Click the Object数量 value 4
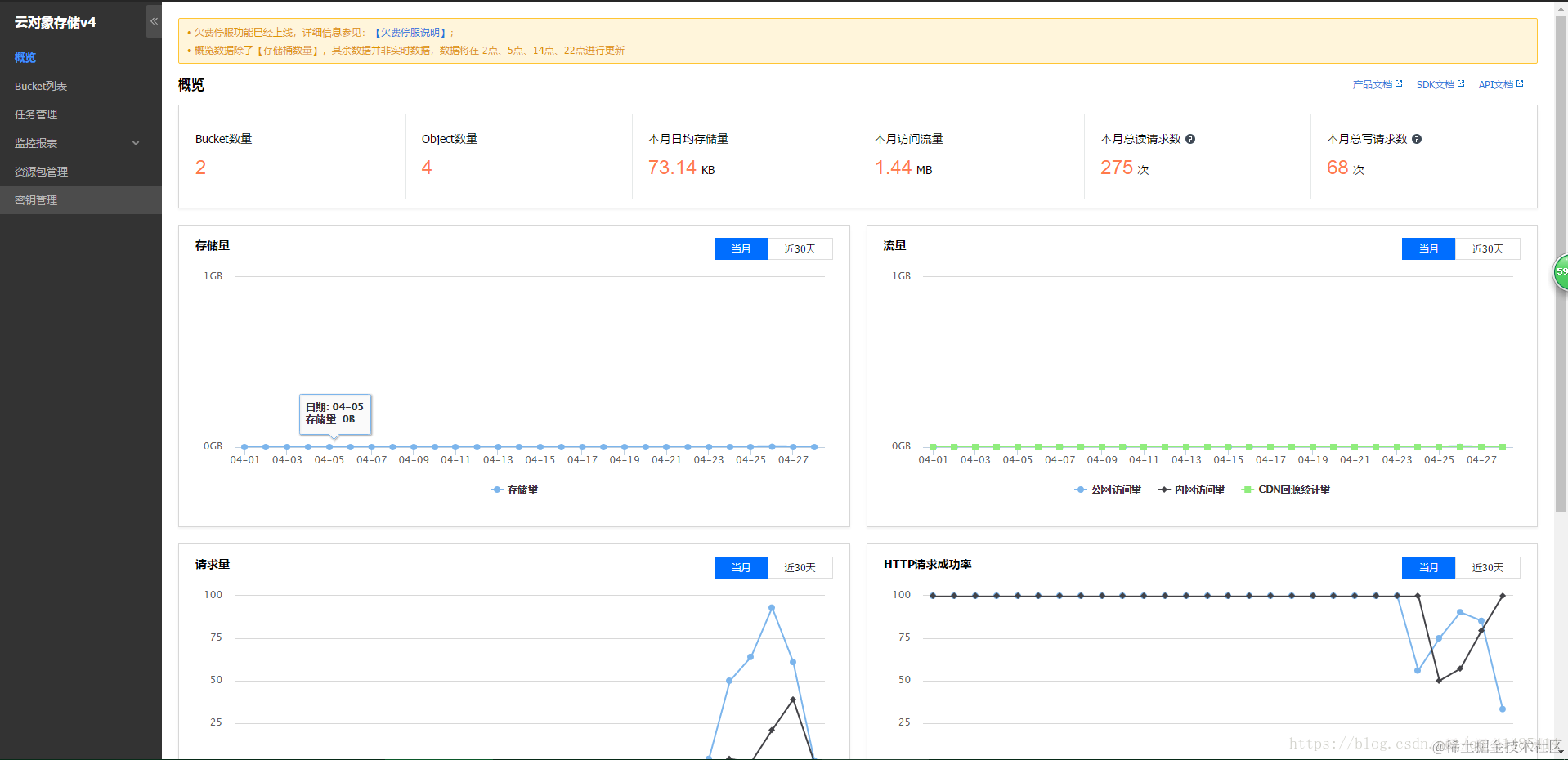 tap(427, 168)
